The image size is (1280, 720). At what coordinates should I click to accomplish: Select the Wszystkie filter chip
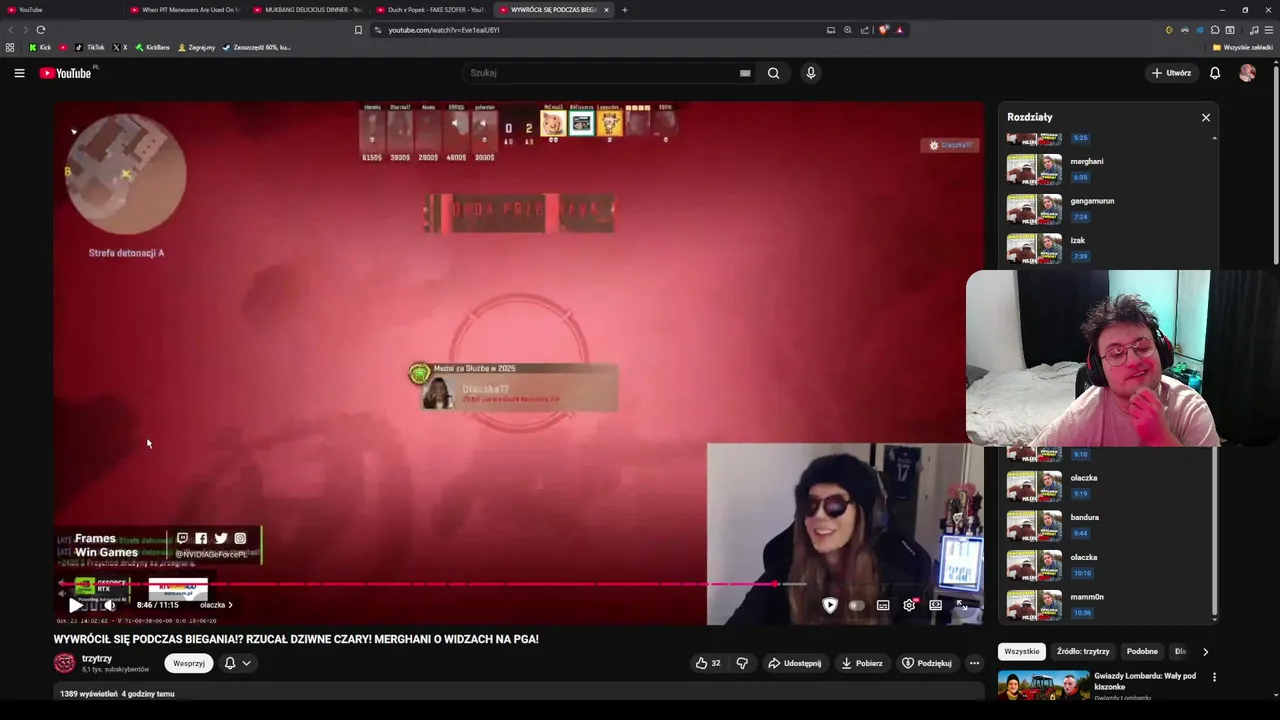pyautogui.click(x=1022, y=652)
